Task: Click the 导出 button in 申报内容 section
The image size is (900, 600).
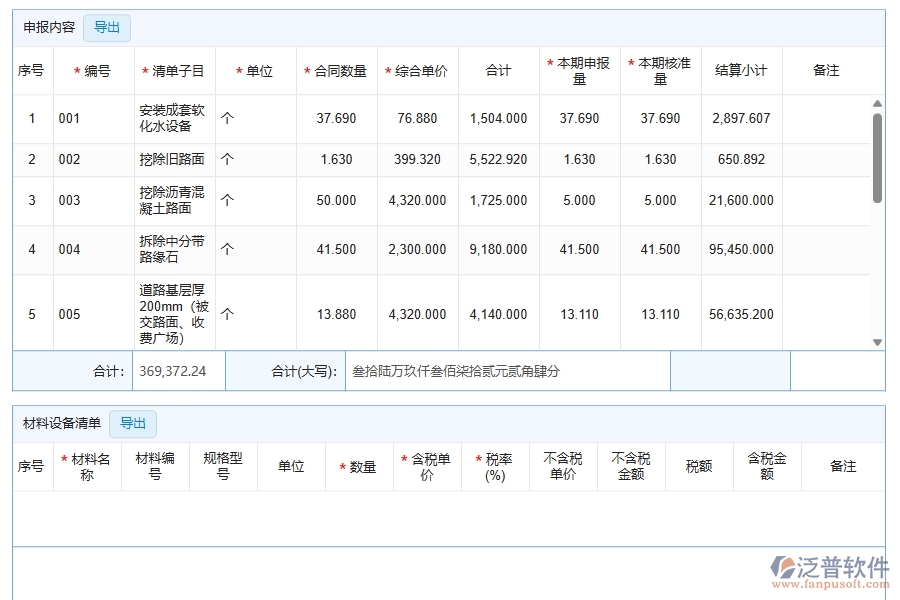Action: (106, 28)
